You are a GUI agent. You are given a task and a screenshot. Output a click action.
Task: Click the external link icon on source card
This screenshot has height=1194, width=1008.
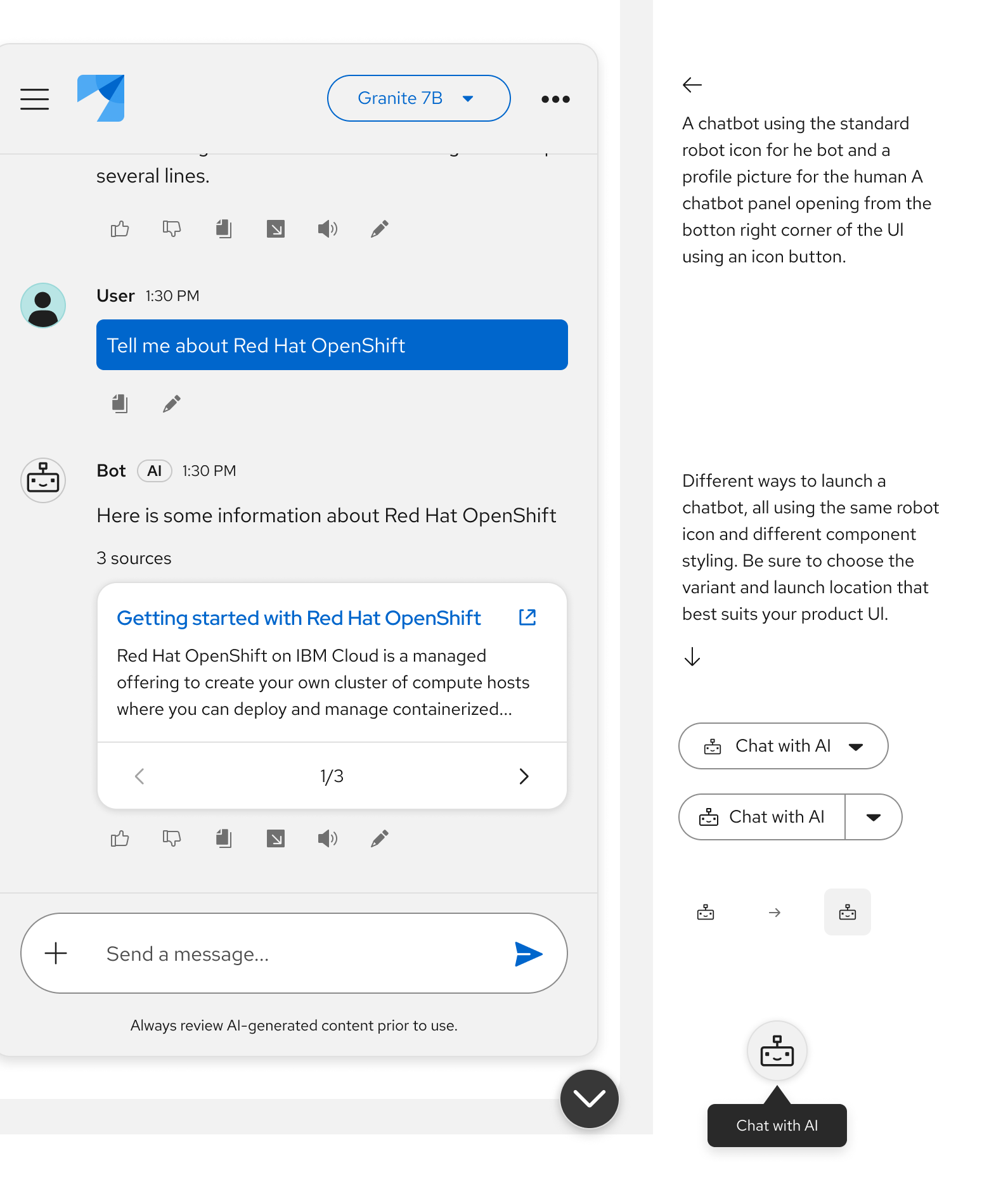[527, 617]
